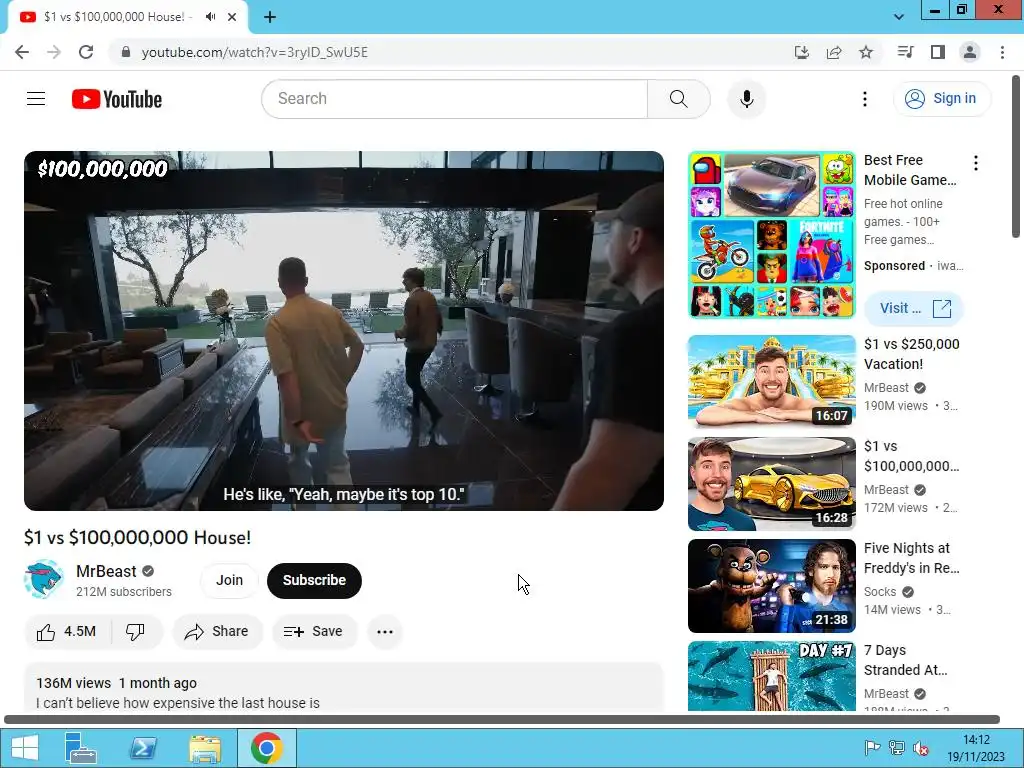Open YouTube settings three-dot menu
Screen dimensions: 1024x768
pyautogui.click(x=865, y=99)
